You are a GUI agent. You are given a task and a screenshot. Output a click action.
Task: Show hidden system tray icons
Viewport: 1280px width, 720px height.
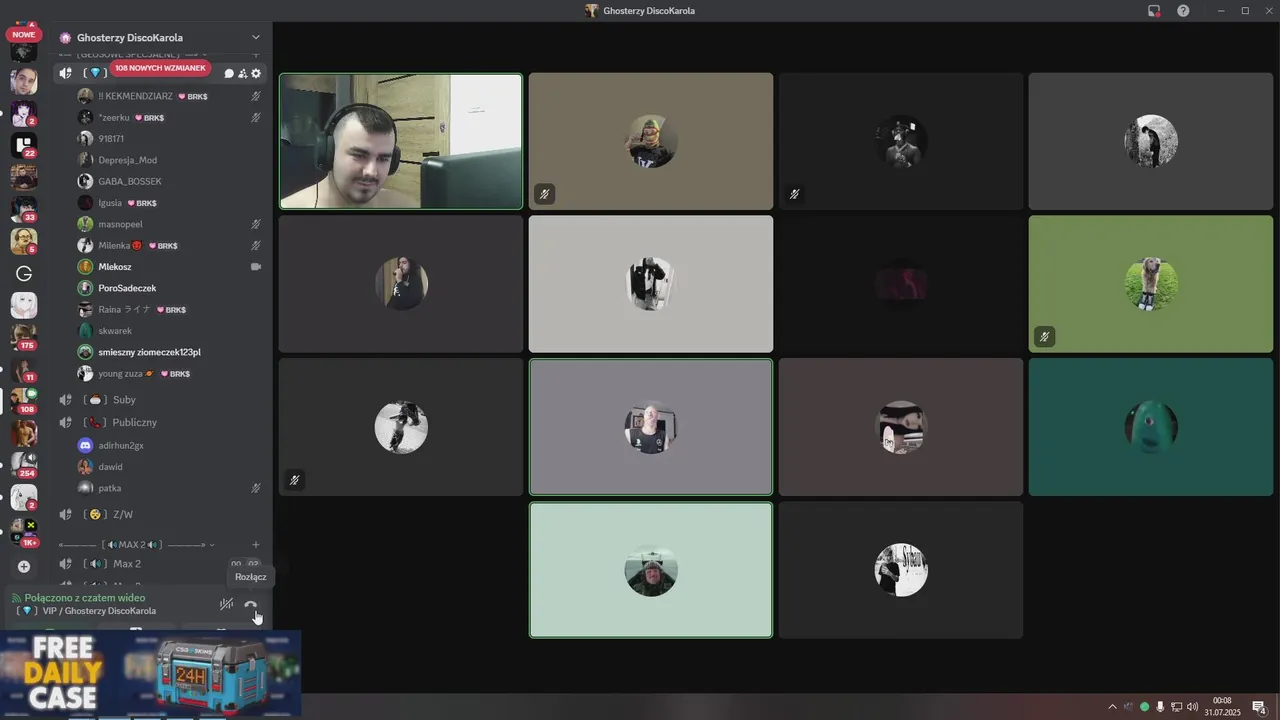click(1112, 707)
